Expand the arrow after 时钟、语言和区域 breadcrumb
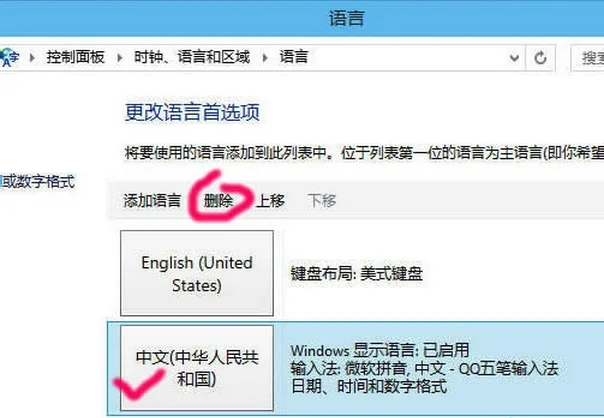Screen dimensions: 604x418 click(x=265, y=58)
